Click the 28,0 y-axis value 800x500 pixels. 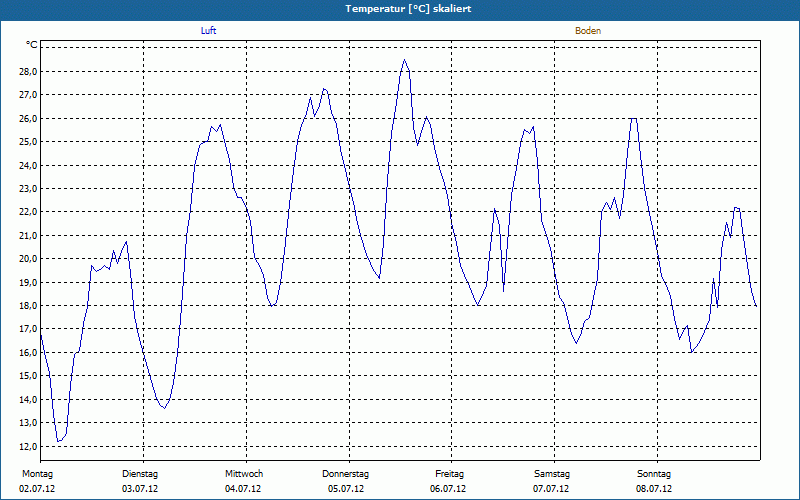coord(28,71)
